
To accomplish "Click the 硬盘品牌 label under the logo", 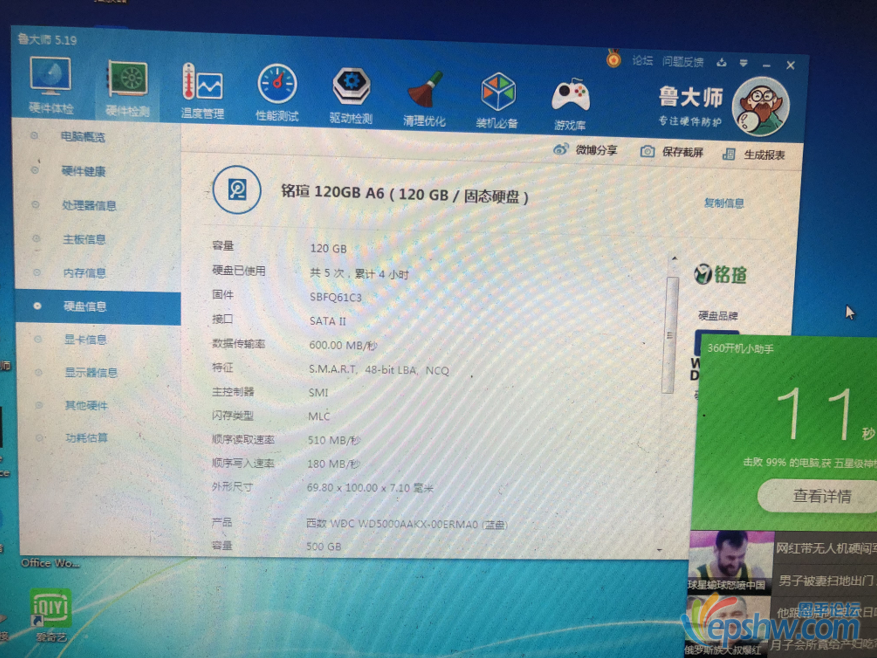I will (x=718, y=316).
